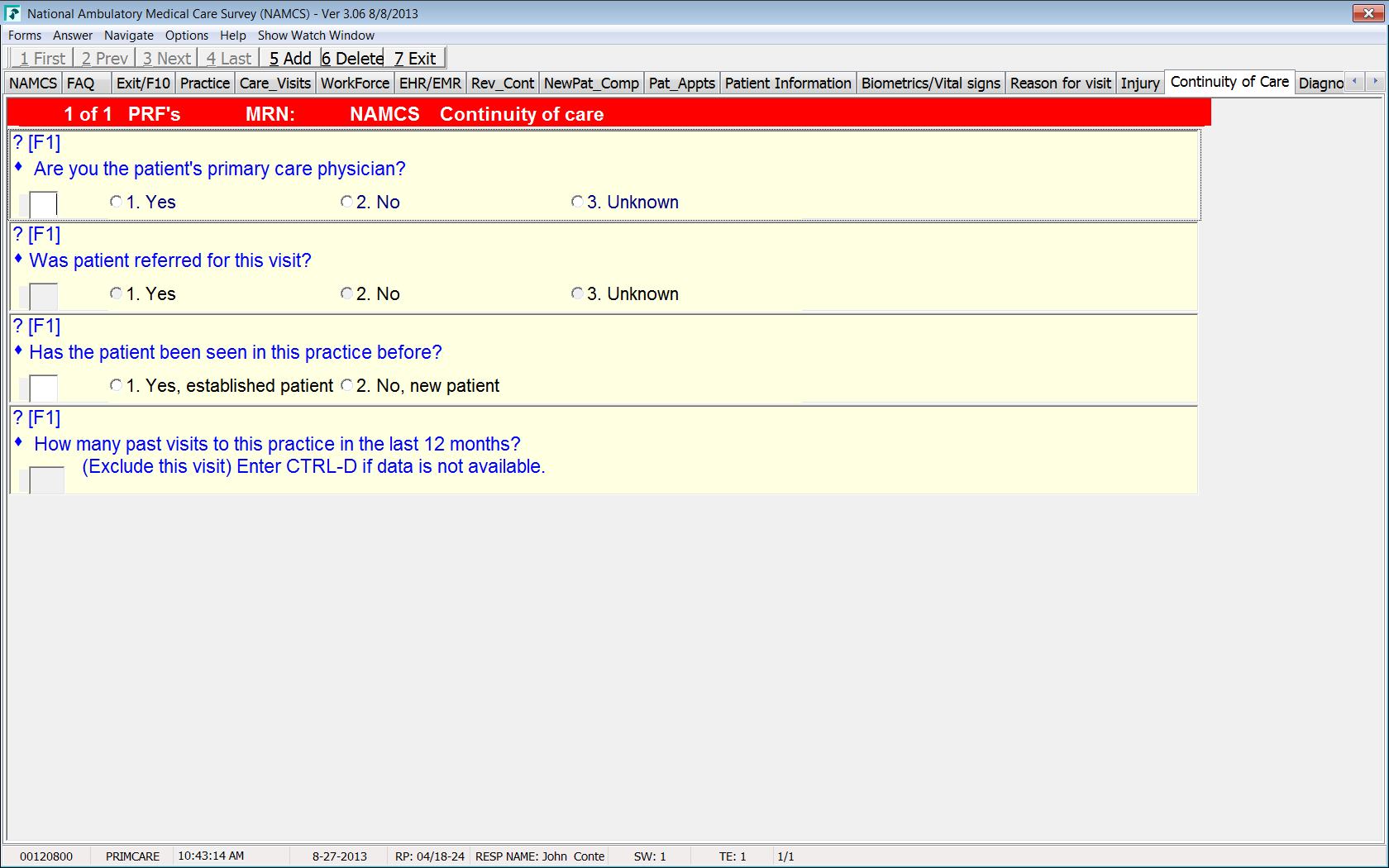Switch to the Pat_Appts tab
This screenshot has height=868, width=1389.
682,83
